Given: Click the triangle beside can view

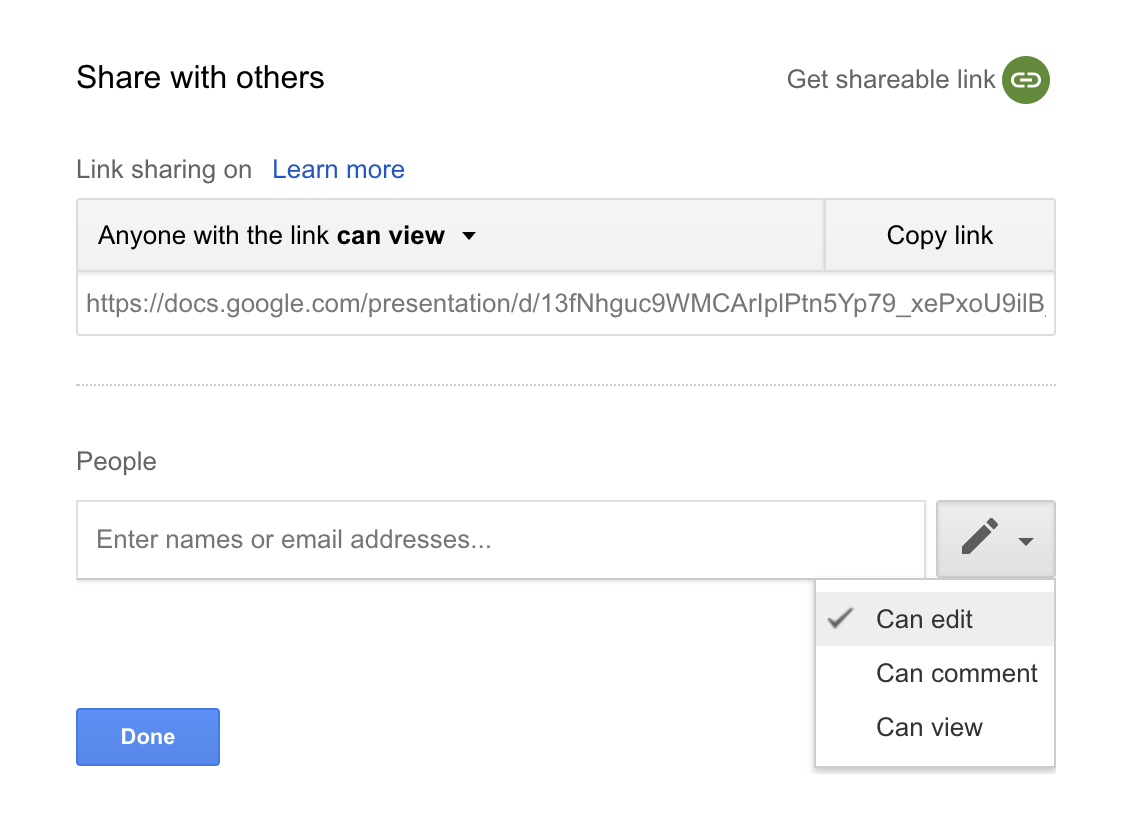Looking at the screenshot, I should point(469,237).
